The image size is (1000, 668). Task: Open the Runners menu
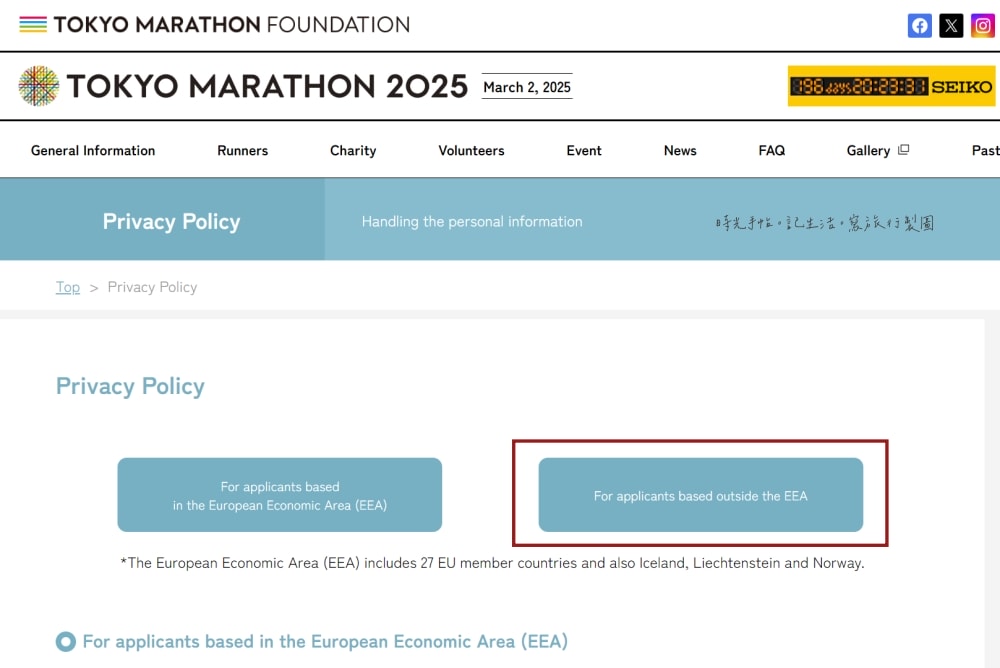pos(242,151)
